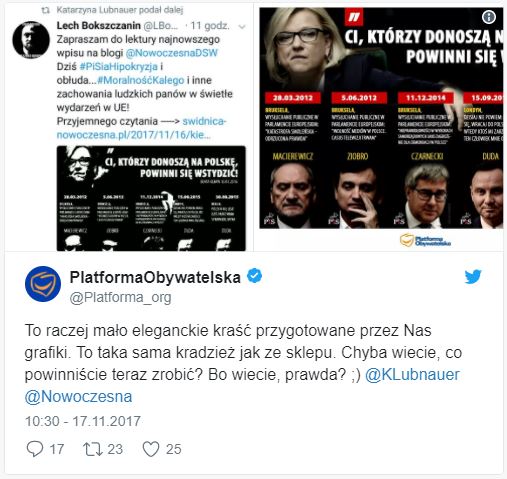Viewport: 507px width, 479px height.
Task: Open Lech Bokszczanin profile avatar
Action: pos(31,40)
